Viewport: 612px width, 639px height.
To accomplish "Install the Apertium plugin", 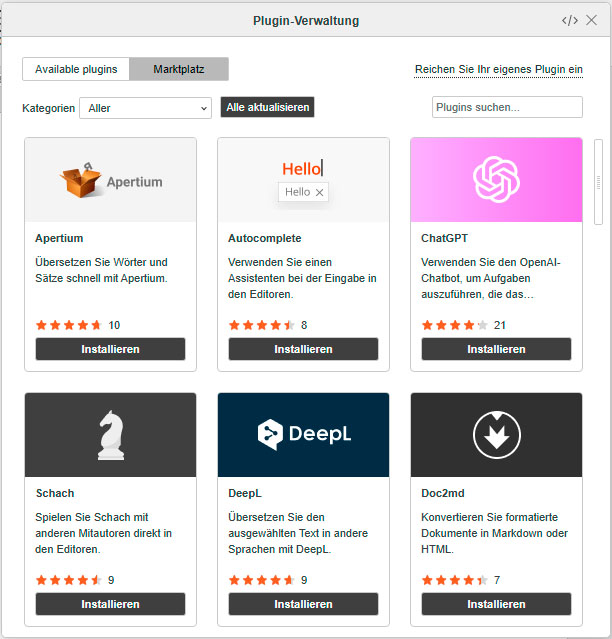I will 110,349.
